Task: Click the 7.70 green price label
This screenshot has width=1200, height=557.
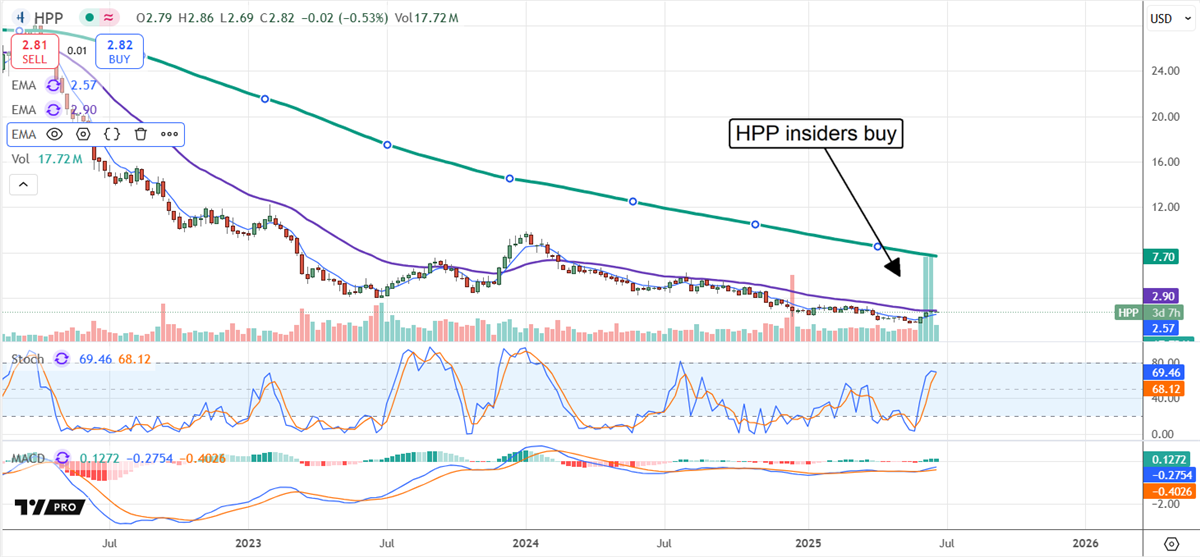Action: [x=1162, y=257]
